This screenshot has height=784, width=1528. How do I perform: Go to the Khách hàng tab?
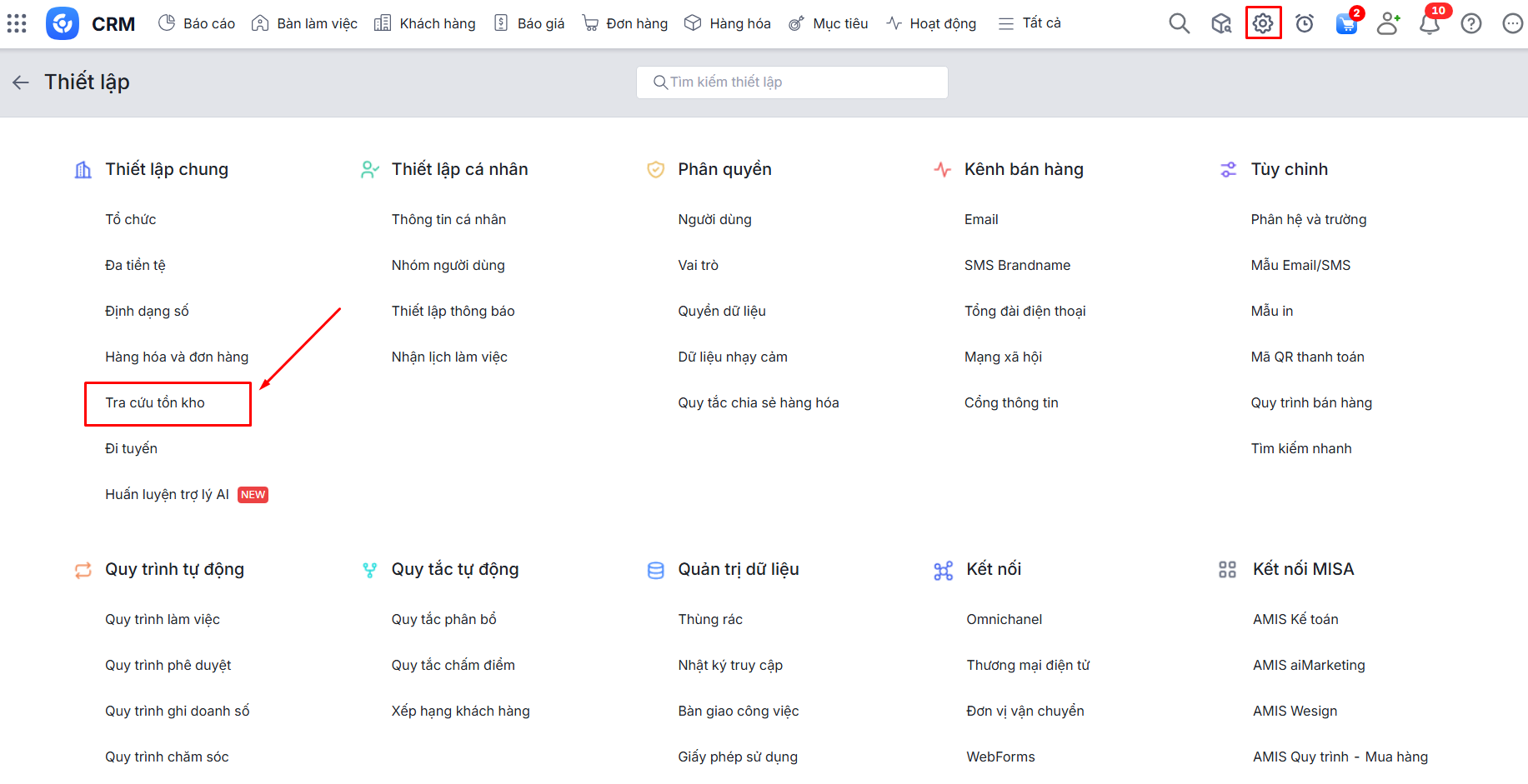coord(425,23)
